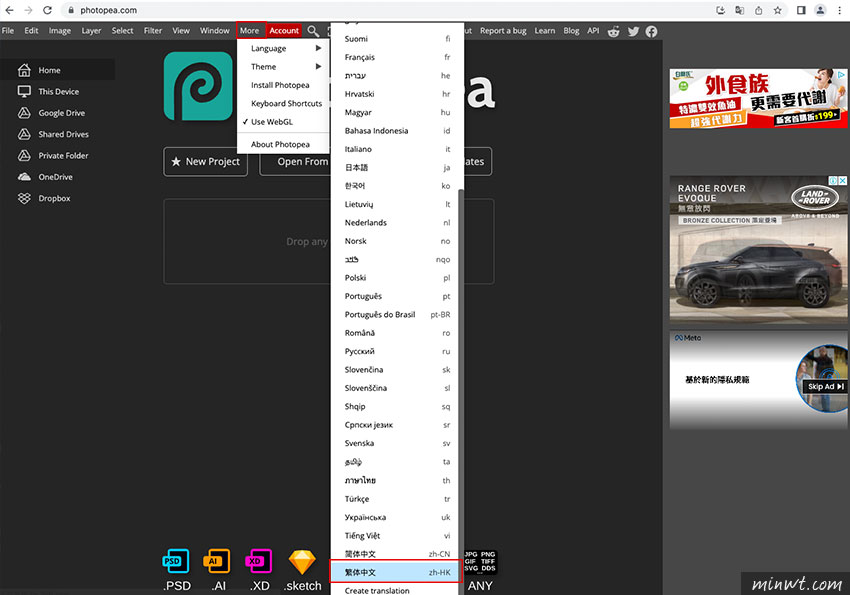The width and height of the screenshot is (850, 595).
Task: Click the .AI file format icon
Action: pos(217,561)
